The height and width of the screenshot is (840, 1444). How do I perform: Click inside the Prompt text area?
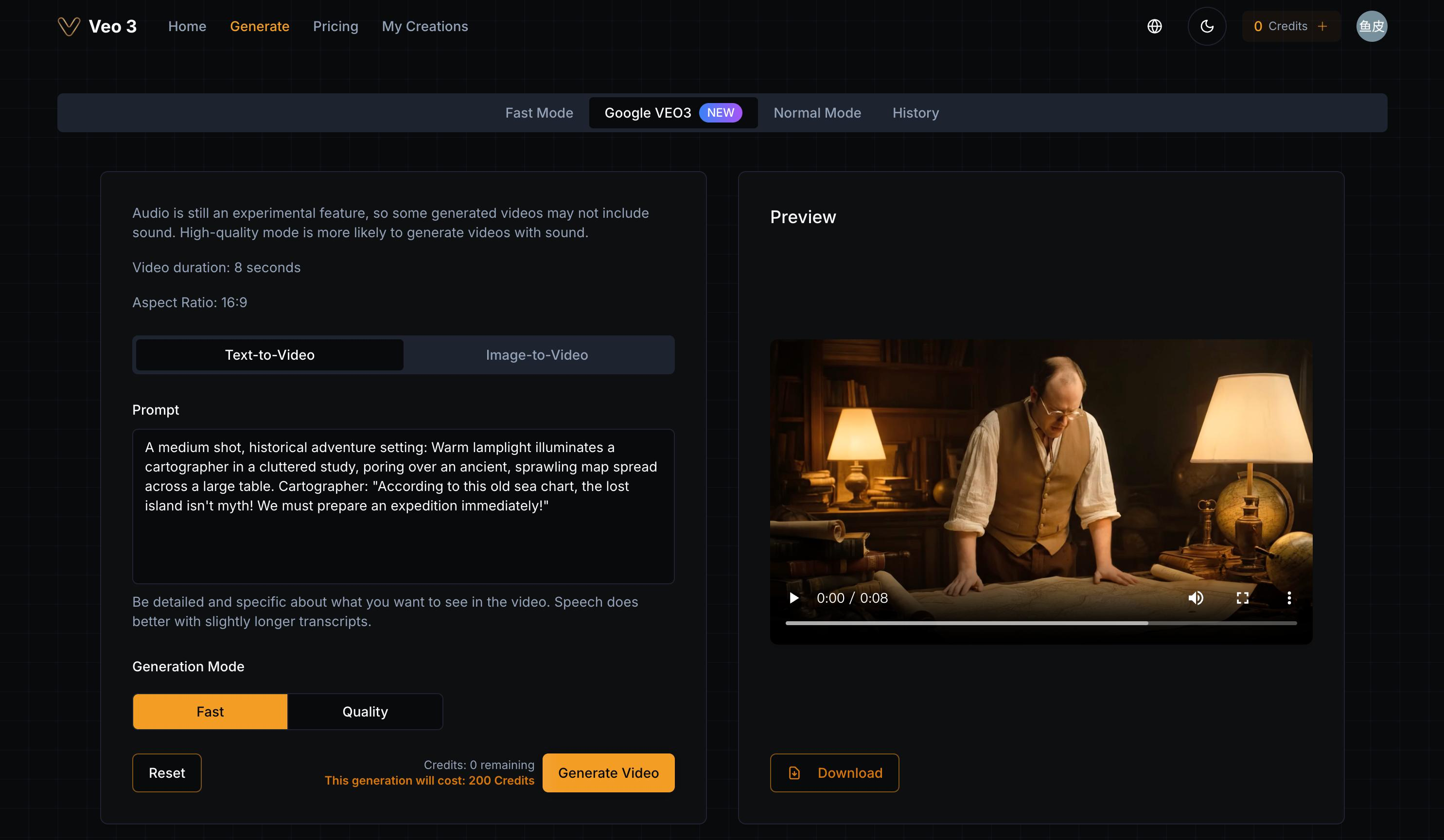point(404,507)
